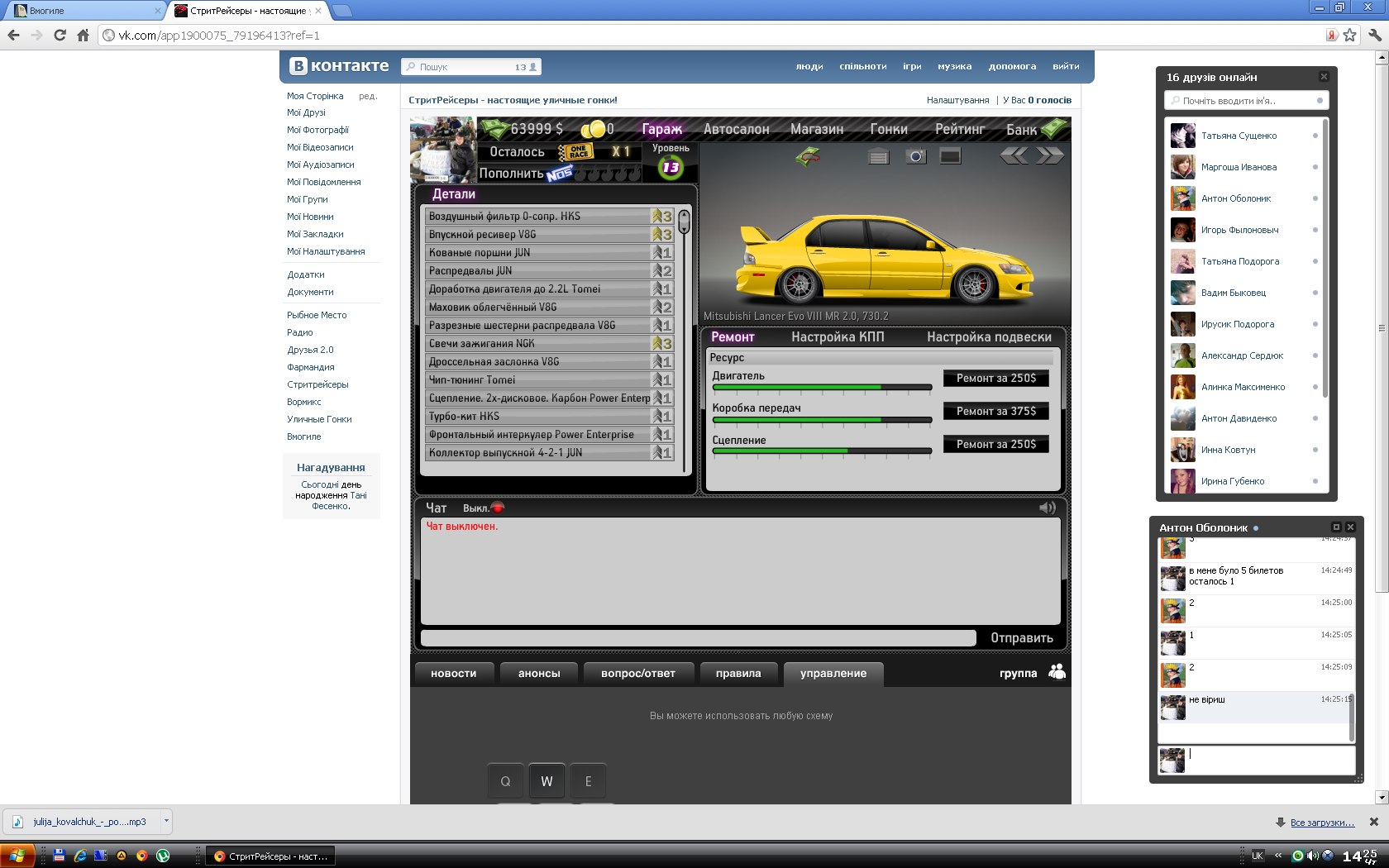Switch to next car with right arrows
Image resolution: width=1389 pixels, height=868 pixels.
point(1050,155)
